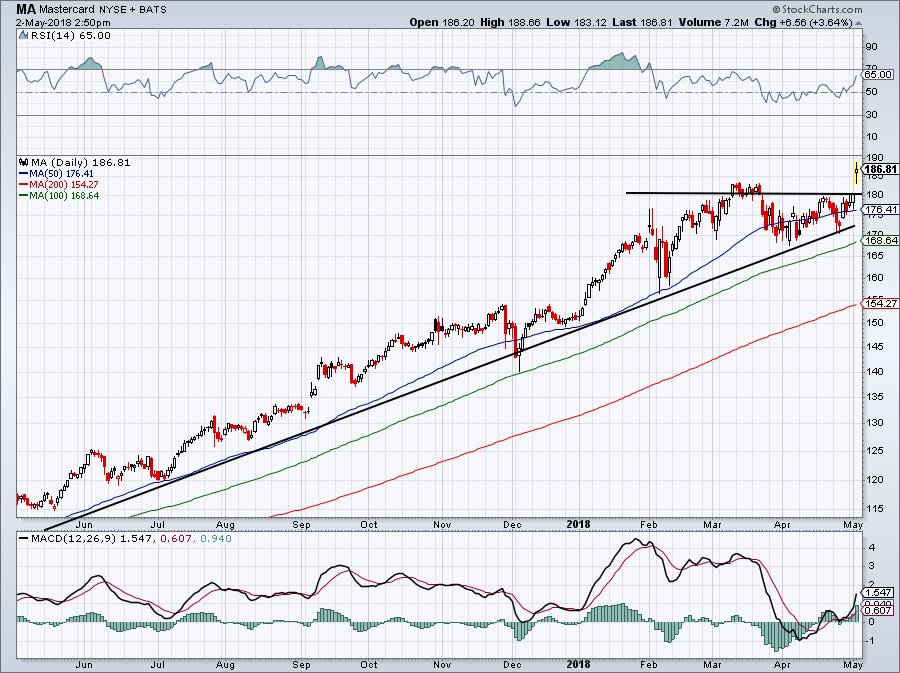Click the MA (Daily) 186.81 legend text
Viewport: 900px width, 673px height.
pos(80,162)
